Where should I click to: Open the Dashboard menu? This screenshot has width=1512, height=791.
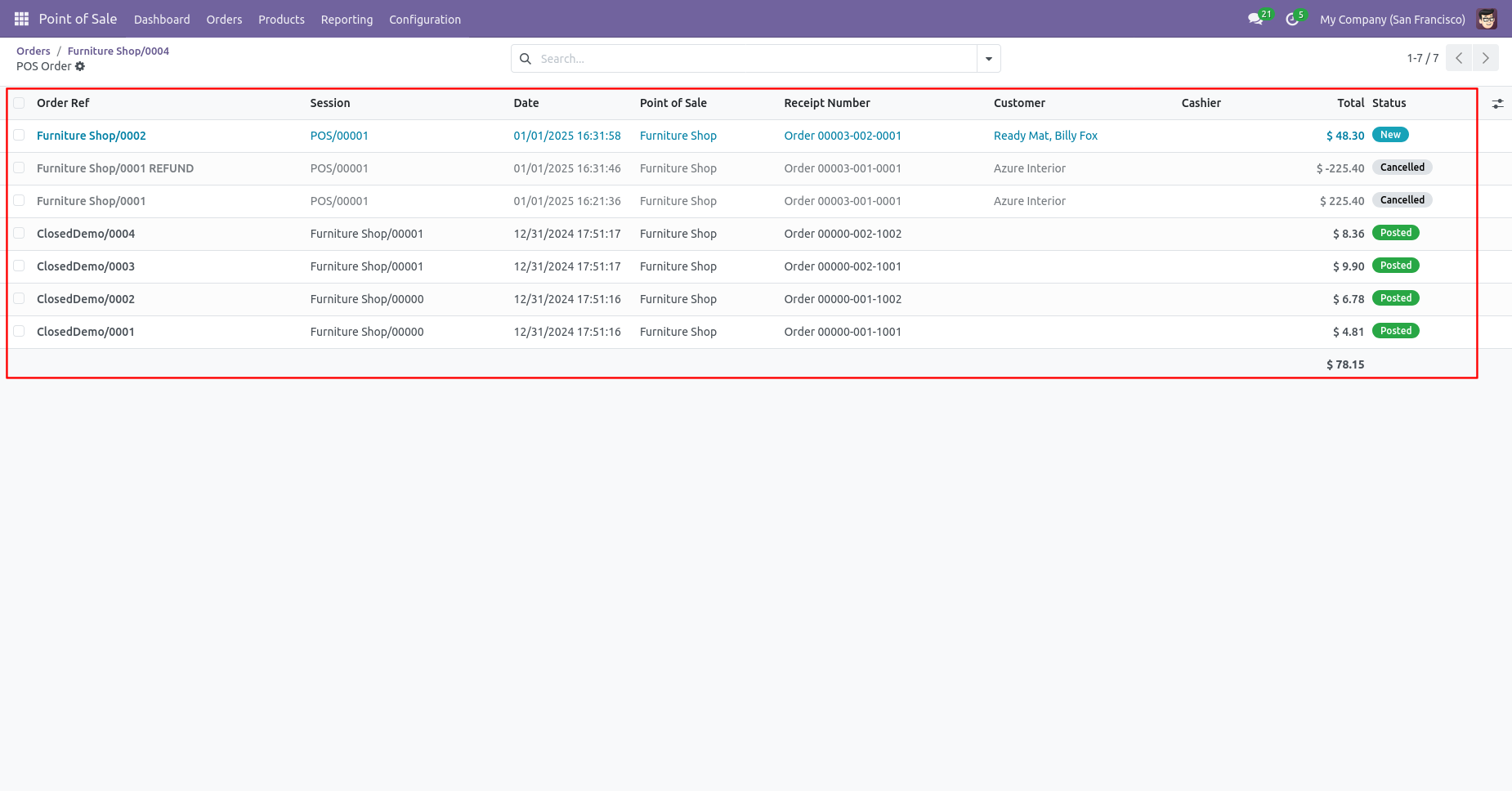(x=162, y=20)
